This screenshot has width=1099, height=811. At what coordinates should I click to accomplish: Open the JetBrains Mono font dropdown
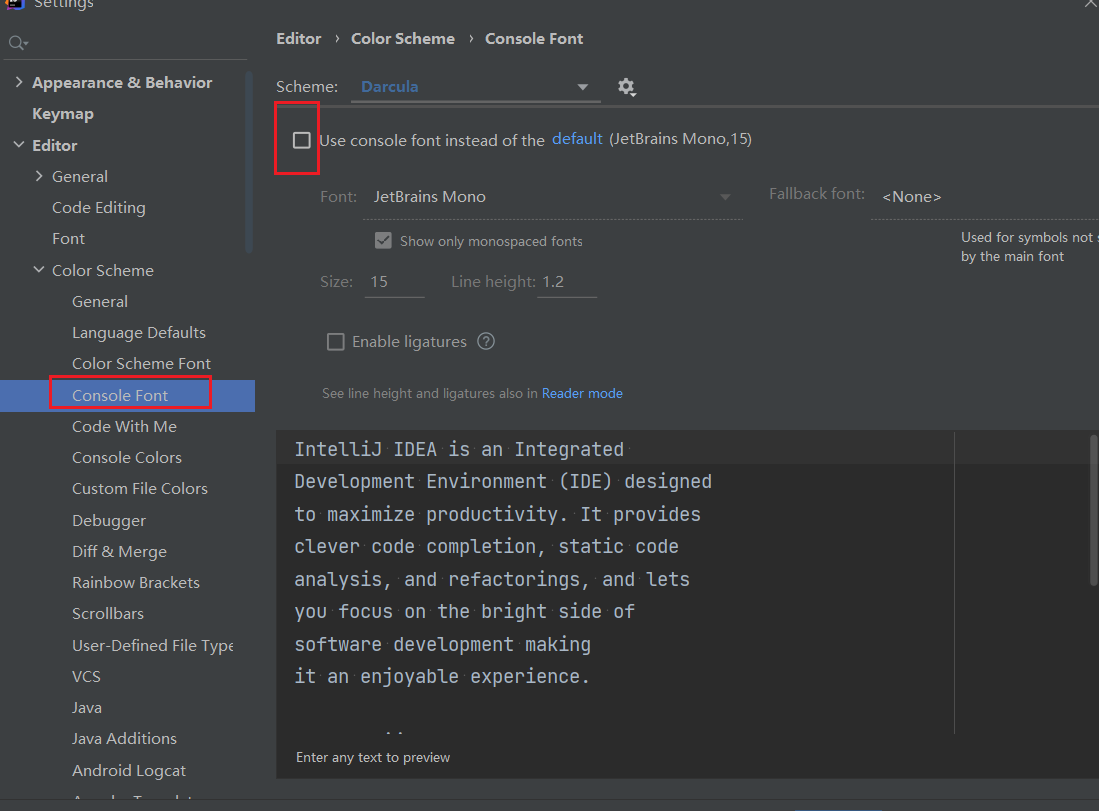pyautogui.click(x=552, y=197)
